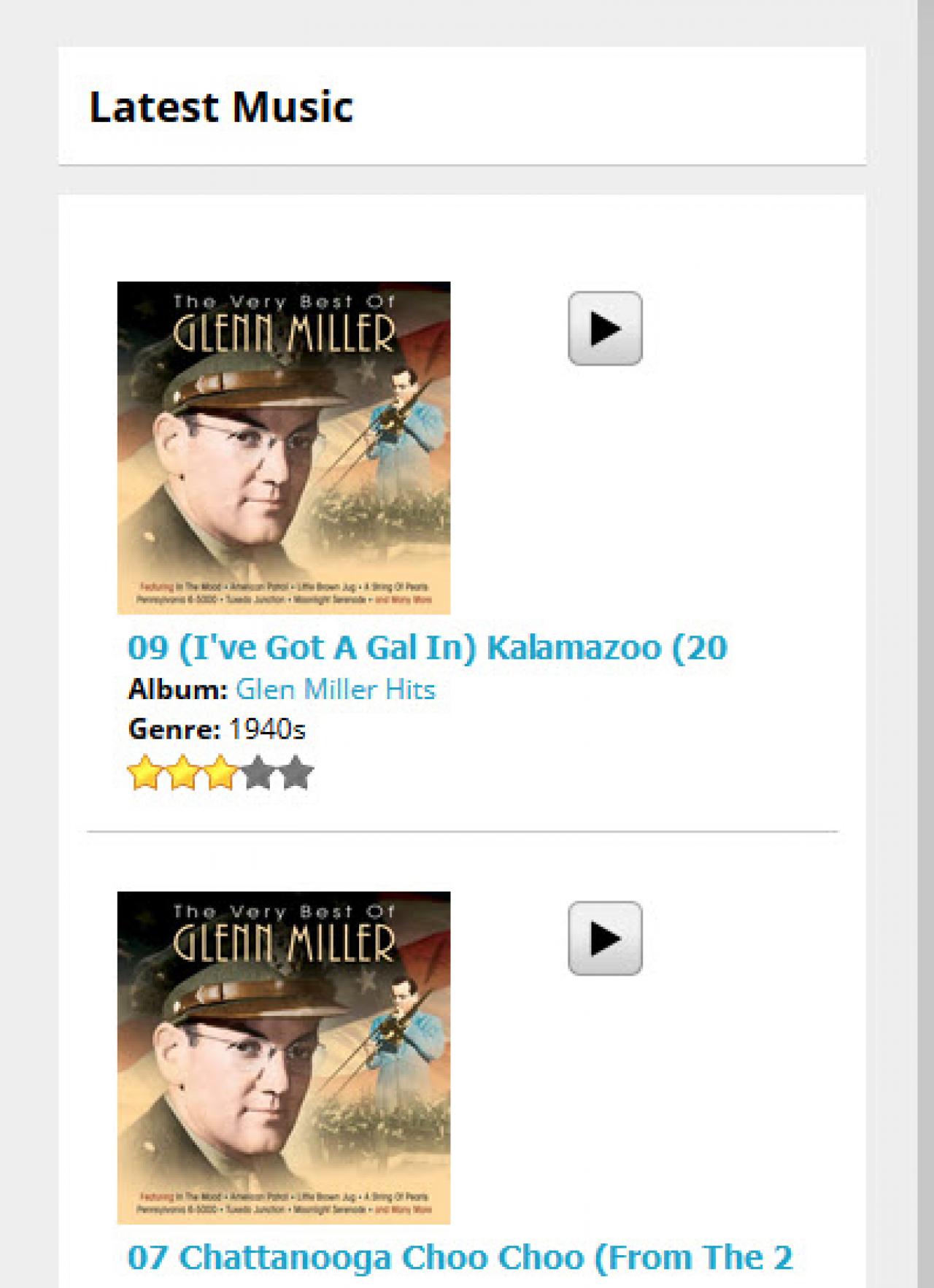Viewport: 934px width, 1288px height.
Task: Rate Kalamazoo two stars
Action: point(182,773)
